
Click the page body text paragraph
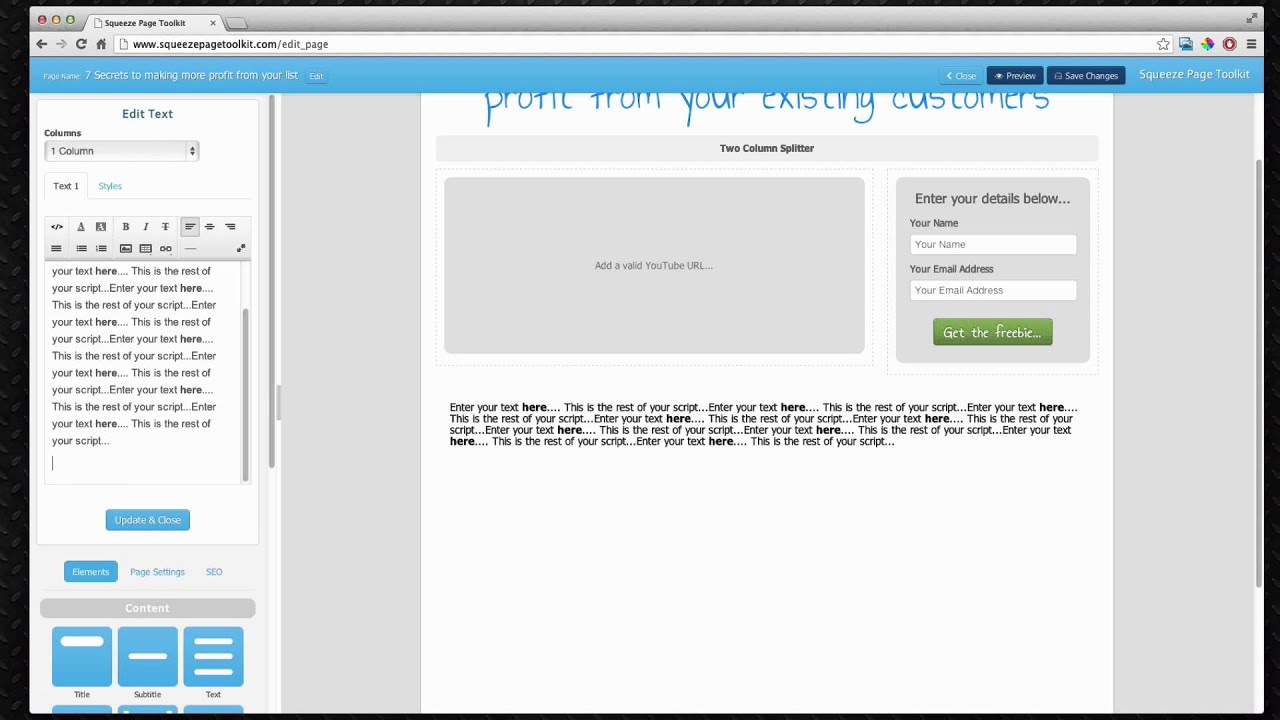click(763, 424)
